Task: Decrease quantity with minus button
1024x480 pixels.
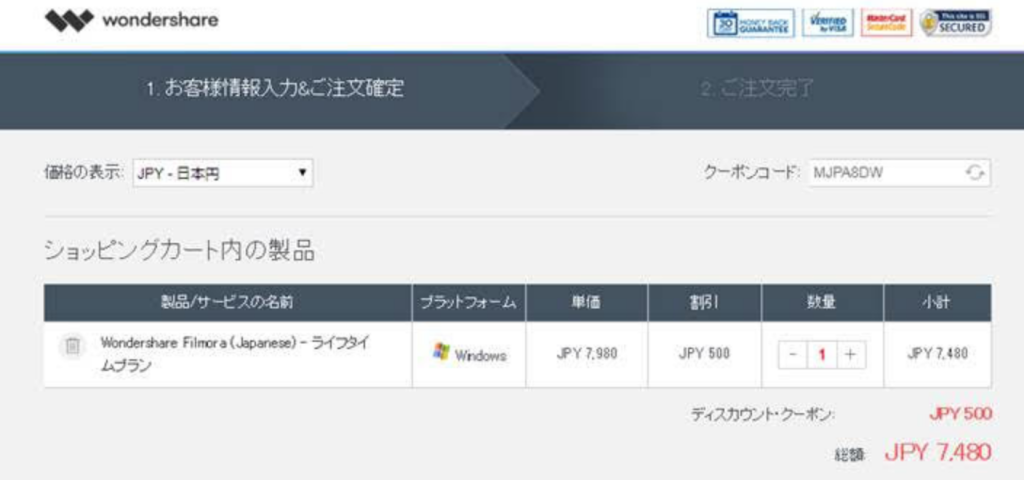Action: 793,355
